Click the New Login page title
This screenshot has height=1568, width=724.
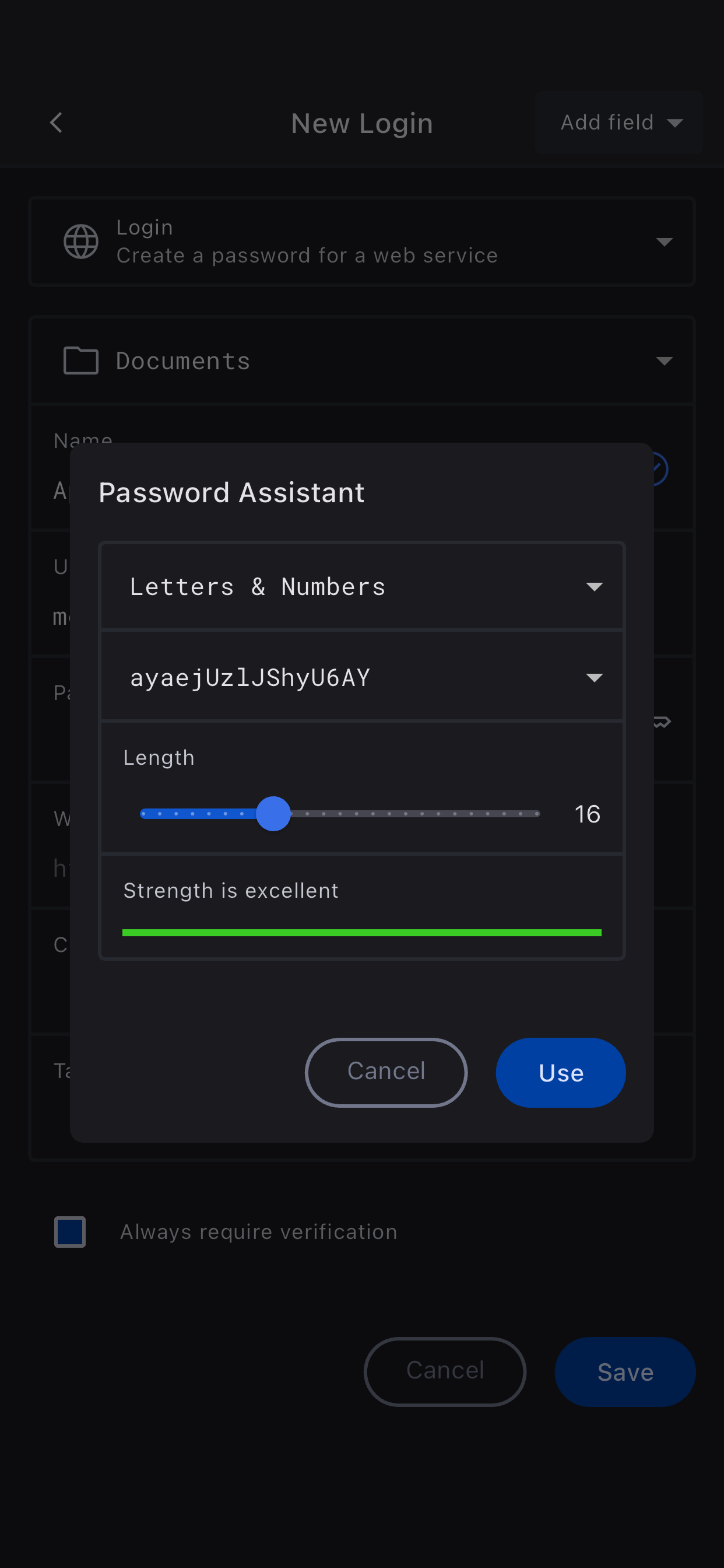pyautogui.click(x=362, y=124)
